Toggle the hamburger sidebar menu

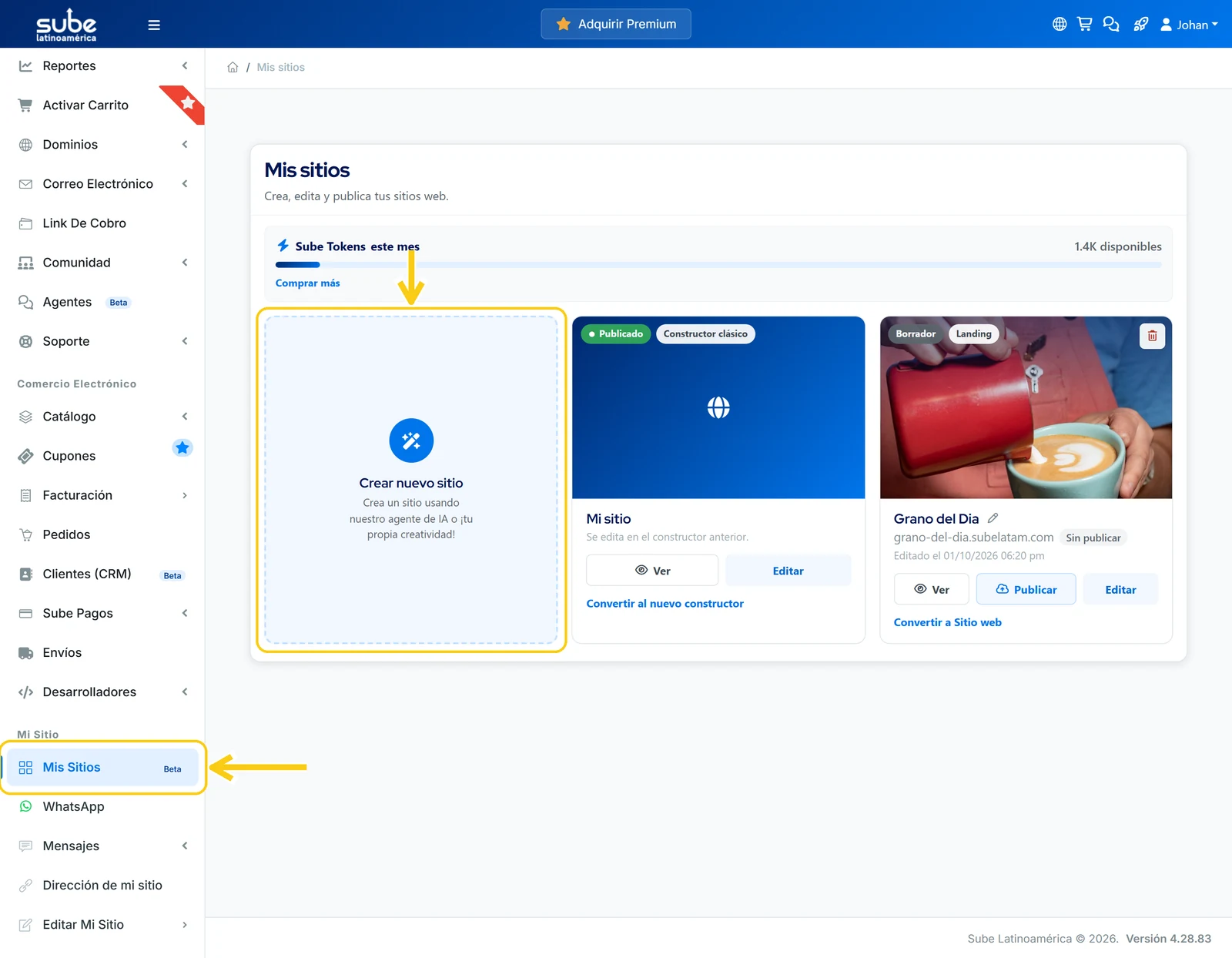click(x=154, y=25)
